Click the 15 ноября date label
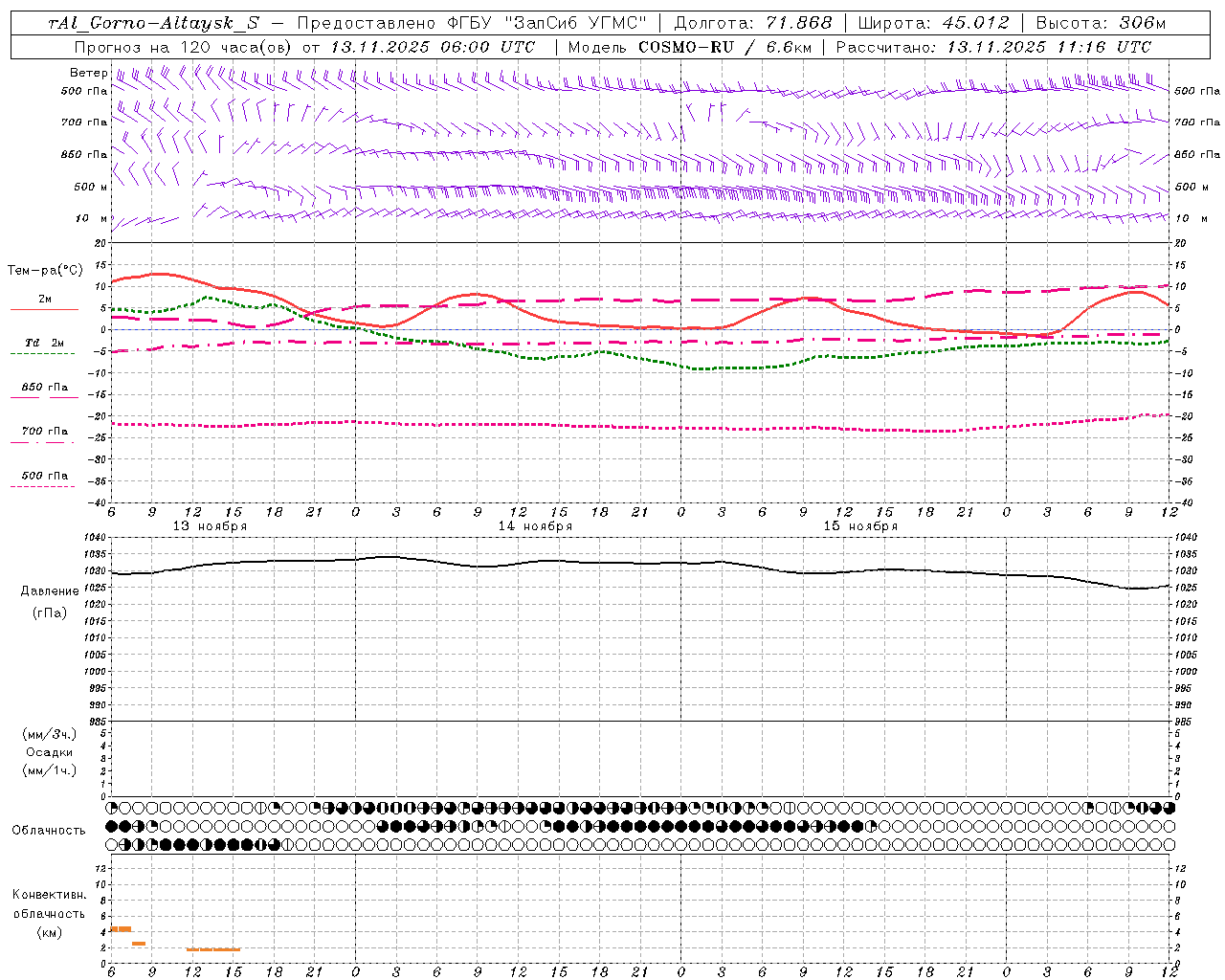Viewport: 1225px width, 980px height. pos(860,526)
